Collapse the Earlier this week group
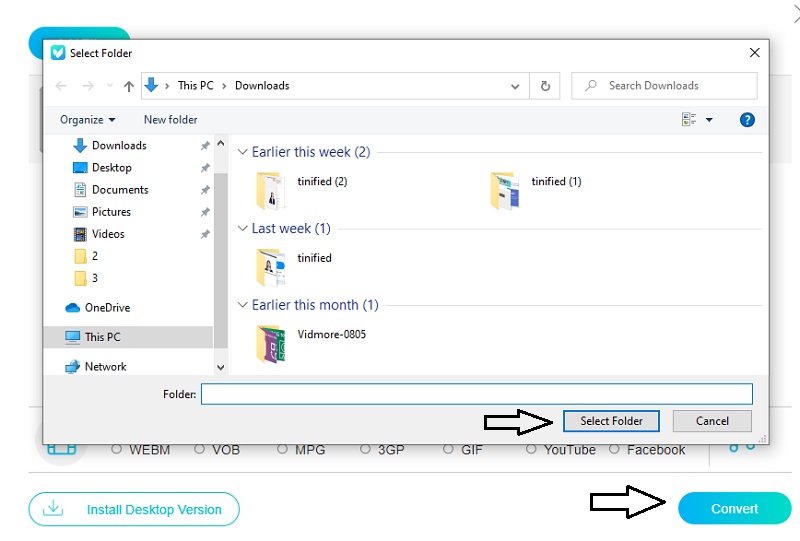The image size is (800, 541). tap(242, 153)
